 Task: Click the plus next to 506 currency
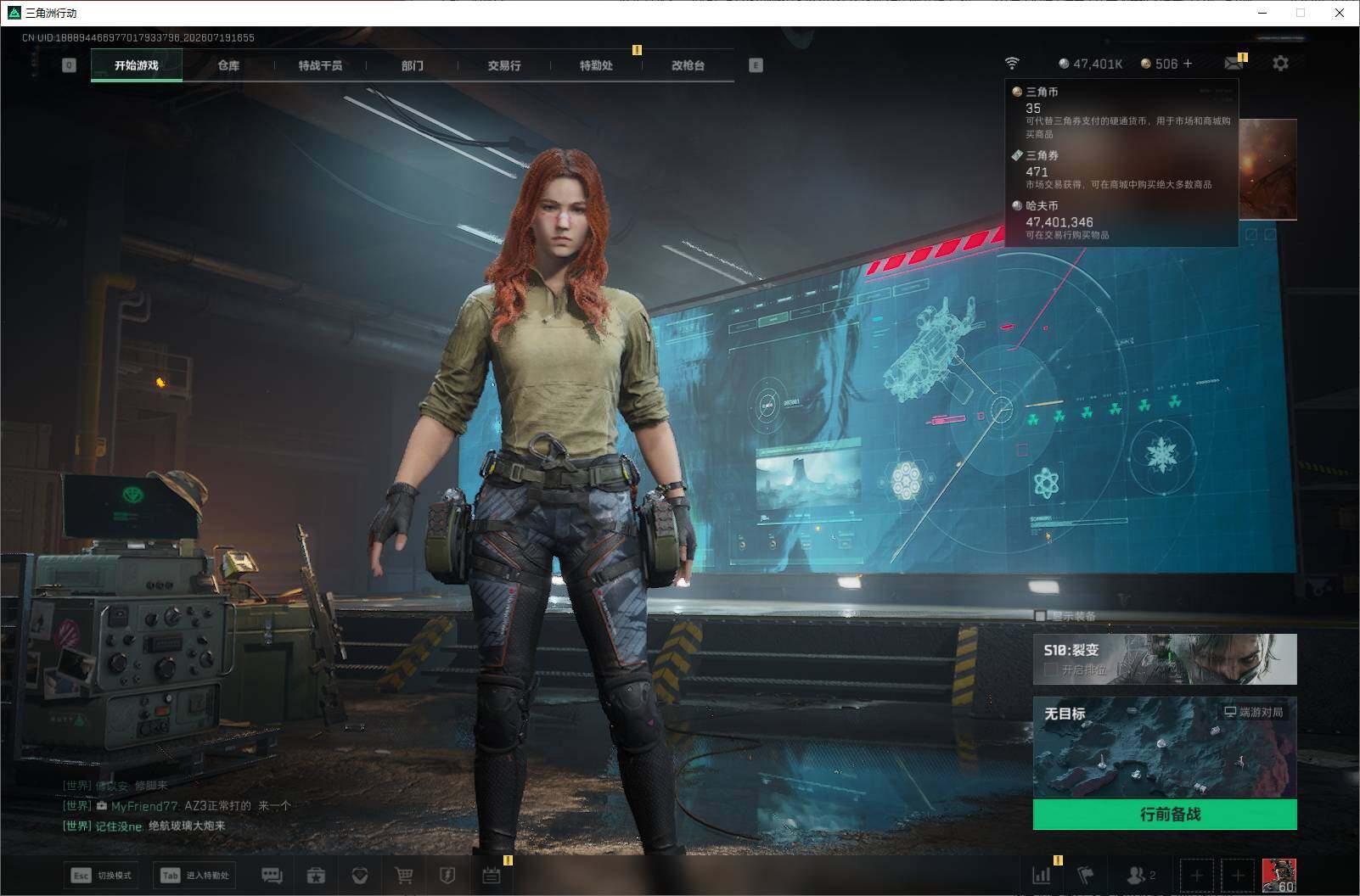click(x=1188, y=64)
